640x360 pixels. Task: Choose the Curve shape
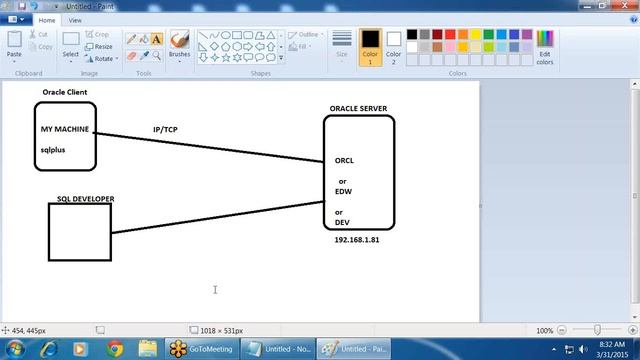click(214, 36)
